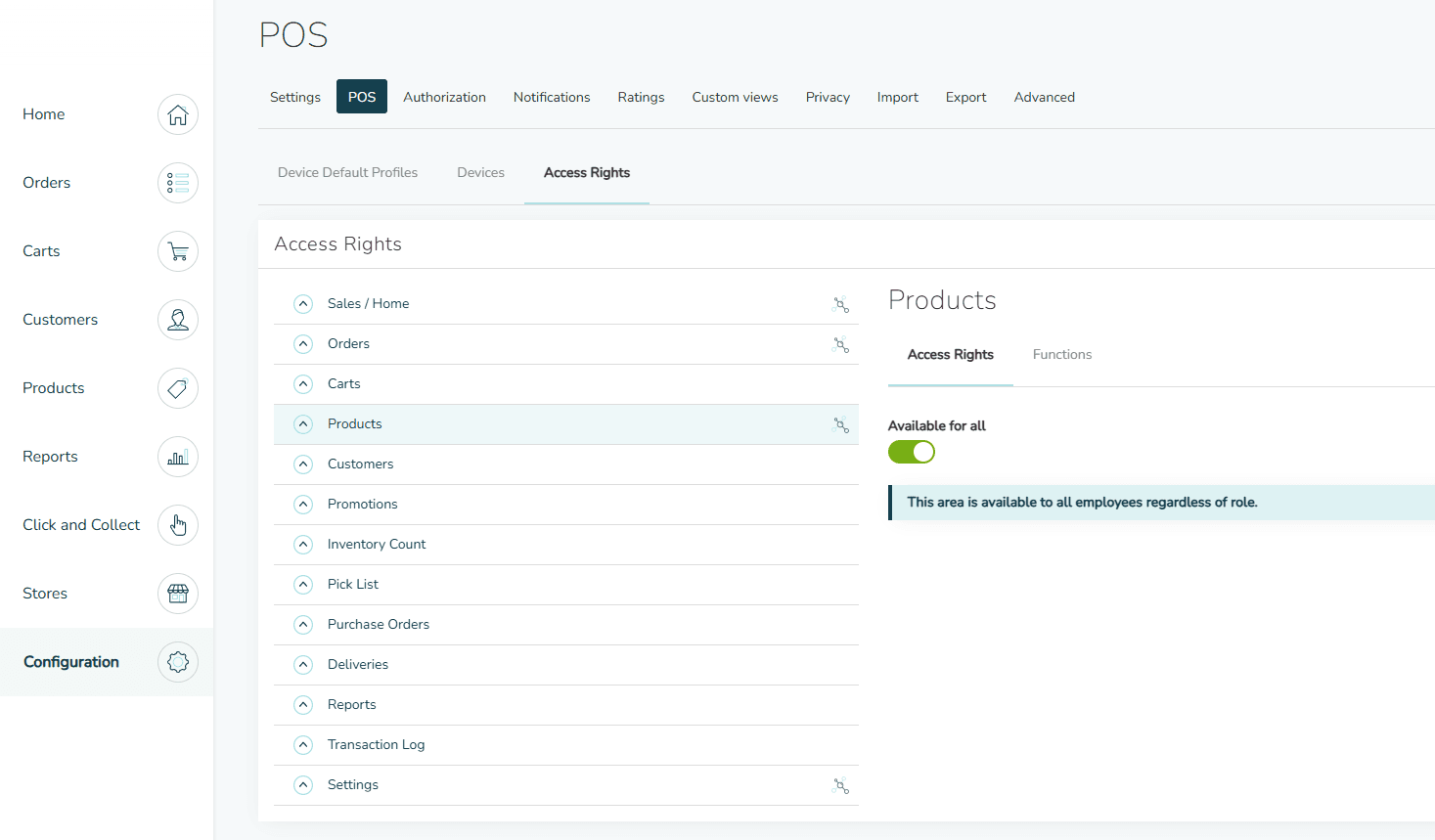Open the Advanced tab
1435x840 pixels.
pyautogui.click(x=1044, y=97)
